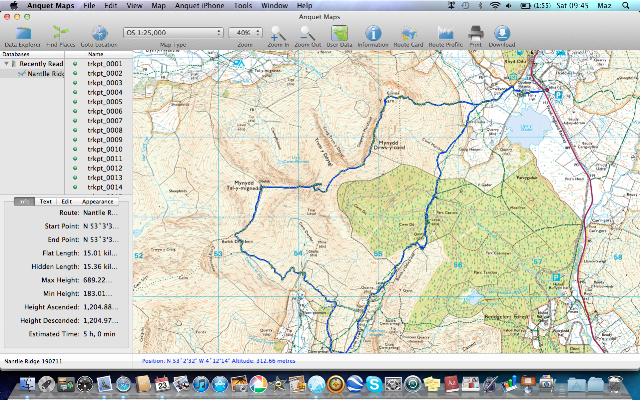The image size is (640, 400).
Task: Open the Window menu
Action: [274, 6]
